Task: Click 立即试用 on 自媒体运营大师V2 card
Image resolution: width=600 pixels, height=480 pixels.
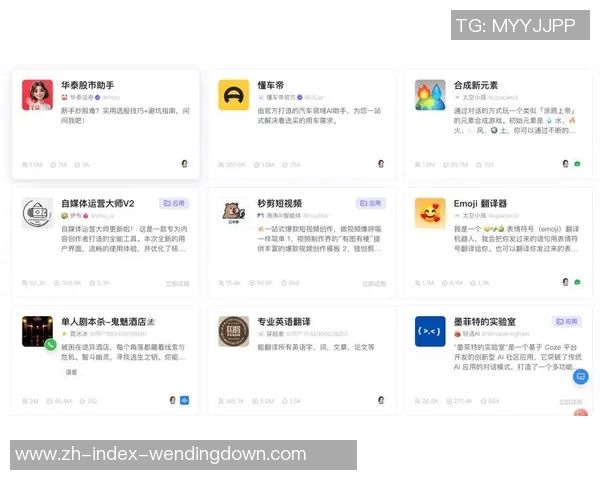Action: coord(178,284)
